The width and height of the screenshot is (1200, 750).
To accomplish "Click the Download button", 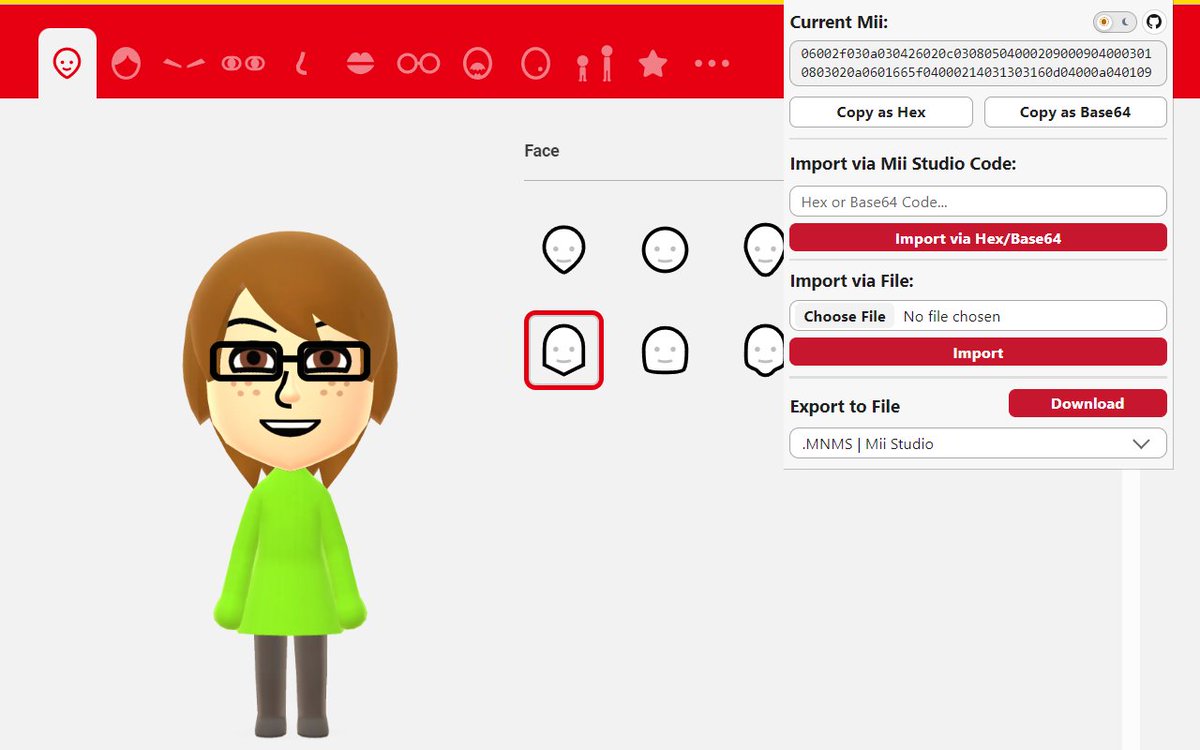I will 1087,403.
